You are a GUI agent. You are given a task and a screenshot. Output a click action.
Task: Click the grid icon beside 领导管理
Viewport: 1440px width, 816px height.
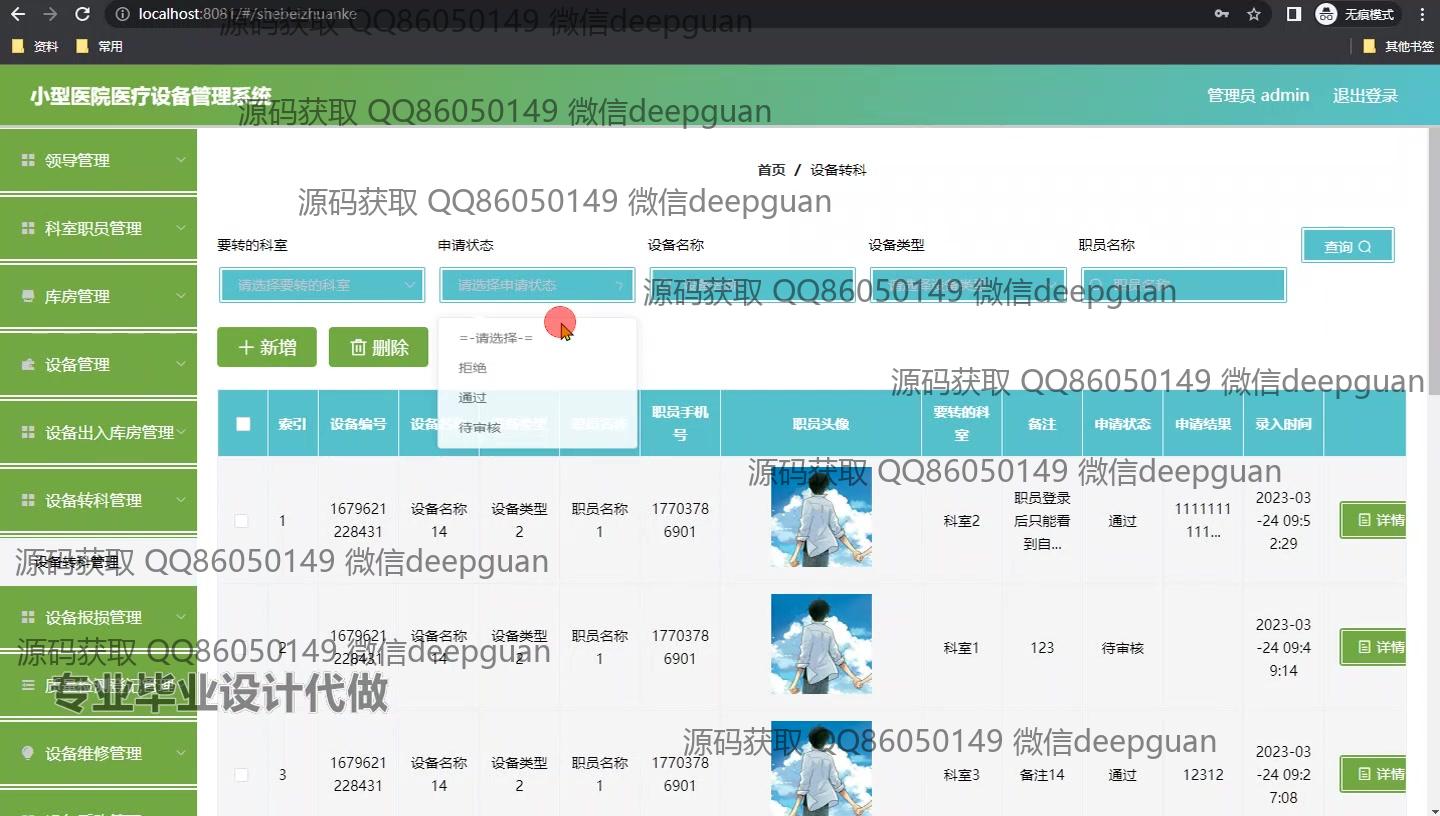27,160
